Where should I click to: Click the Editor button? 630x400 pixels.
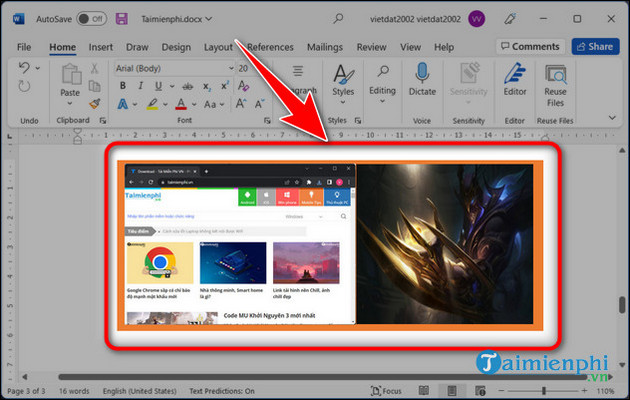pos(515,80)
